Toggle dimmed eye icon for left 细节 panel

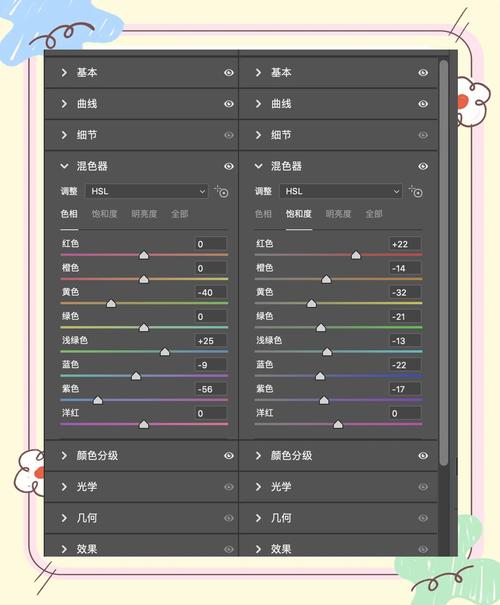[229, 135]
